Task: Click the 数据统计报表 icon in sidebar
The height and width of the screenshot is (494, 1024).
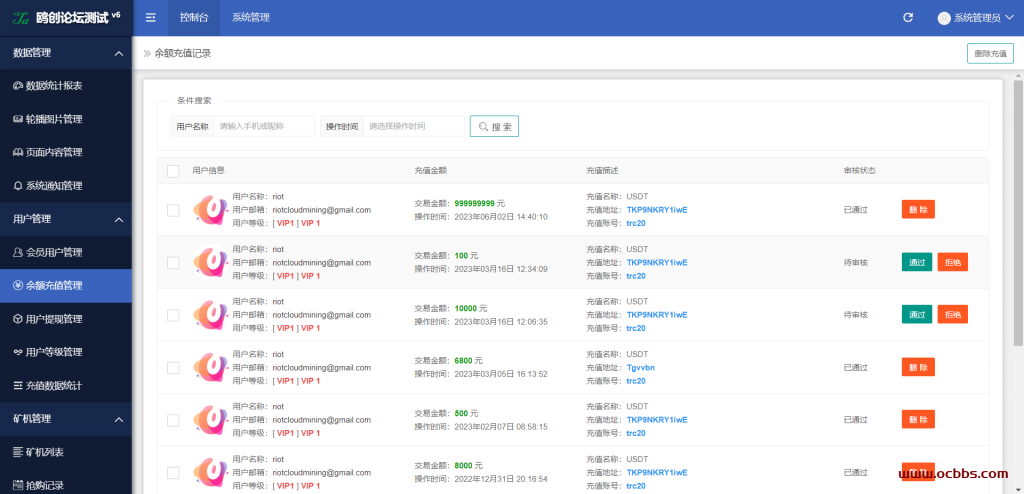Action: (18, 86)
